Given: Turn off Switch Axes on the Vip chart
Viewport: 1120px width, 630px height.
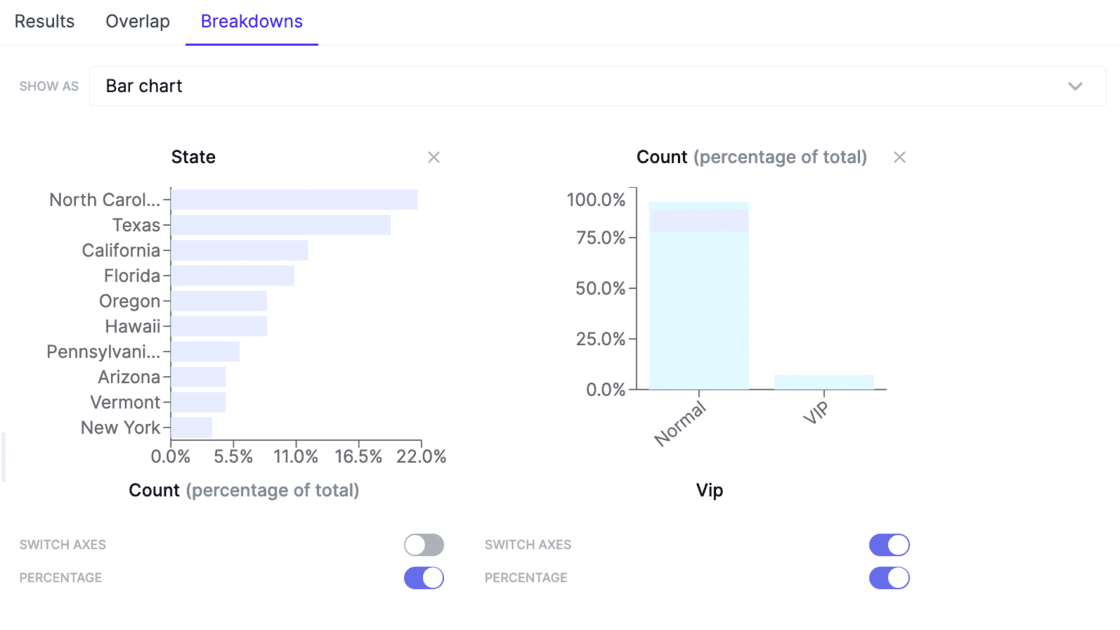Looking at the screenshot, I should click(889, 544).
